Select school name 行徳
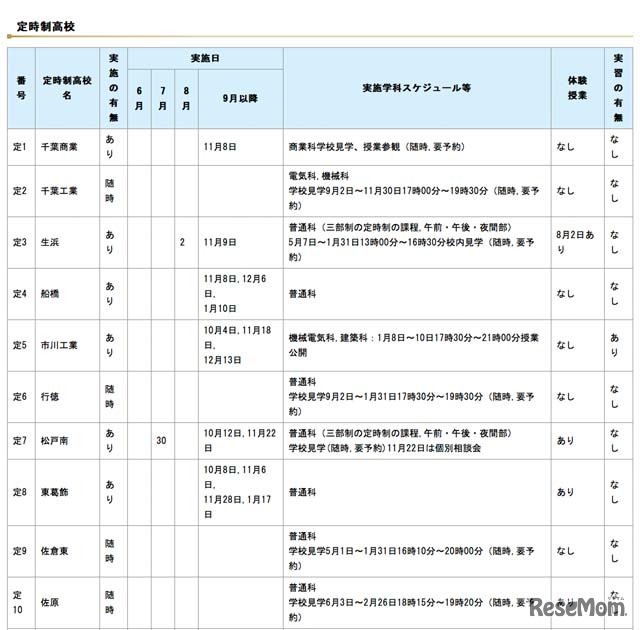This screenshot has width=640, height=630. [50, 396]
